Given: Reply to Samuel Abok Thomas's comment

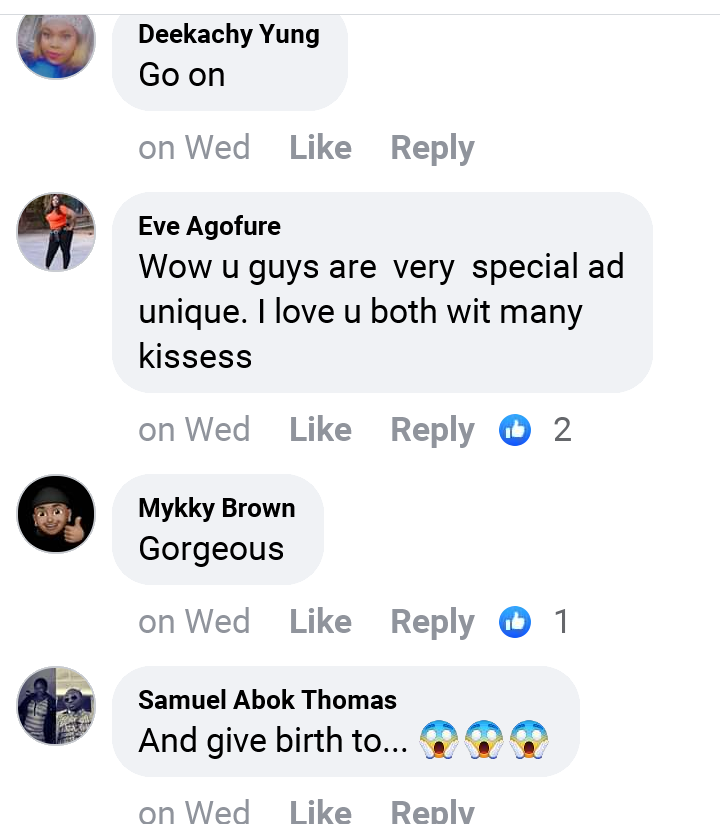Looking at the screenshot, I should point(432,811).
